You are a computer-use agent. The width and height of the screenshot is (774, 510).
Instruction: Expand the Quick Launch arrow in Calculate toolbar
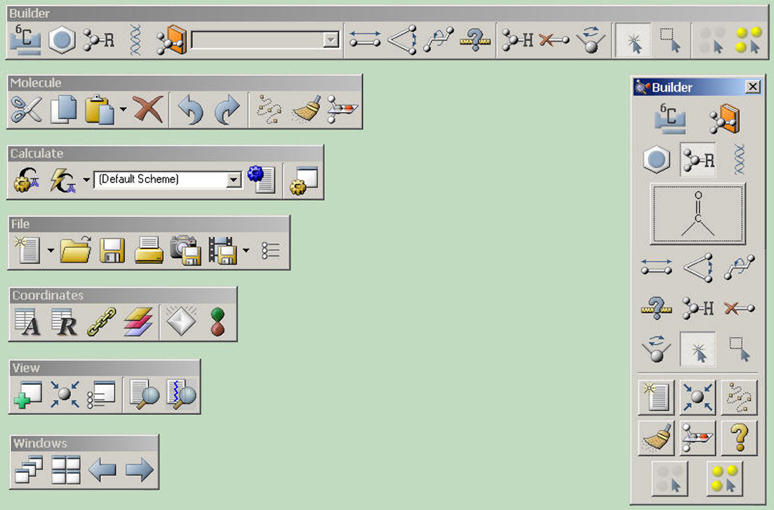pos(86,180)
